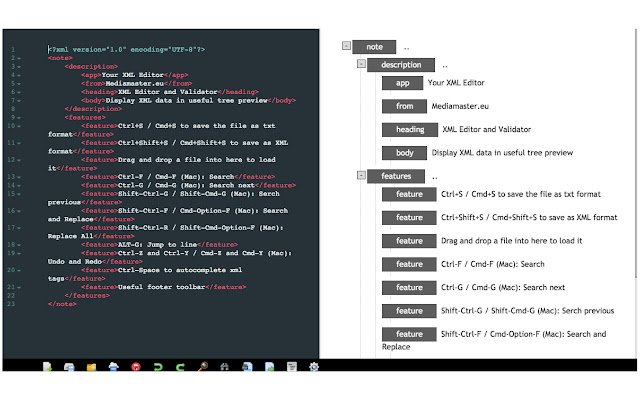Click the disk save icon in footer toolbar
The height and width of the screenshot is (400, 640).
pyautogui.click(x=69, y=367)
